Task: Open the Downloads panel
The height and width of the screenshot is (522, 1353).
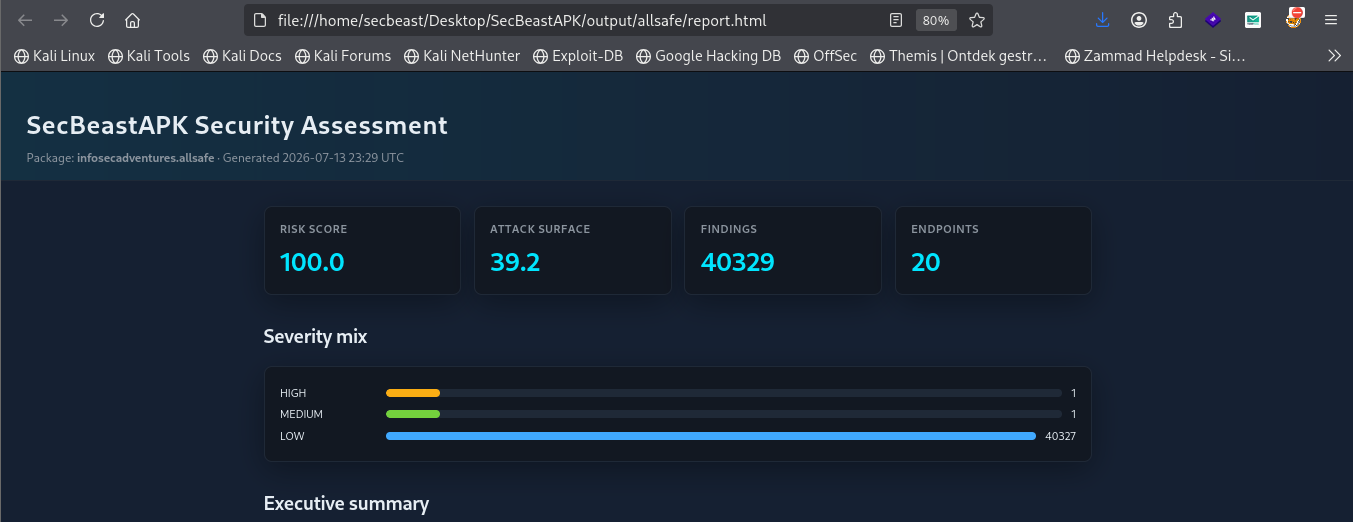Action: pos(1103,20)
